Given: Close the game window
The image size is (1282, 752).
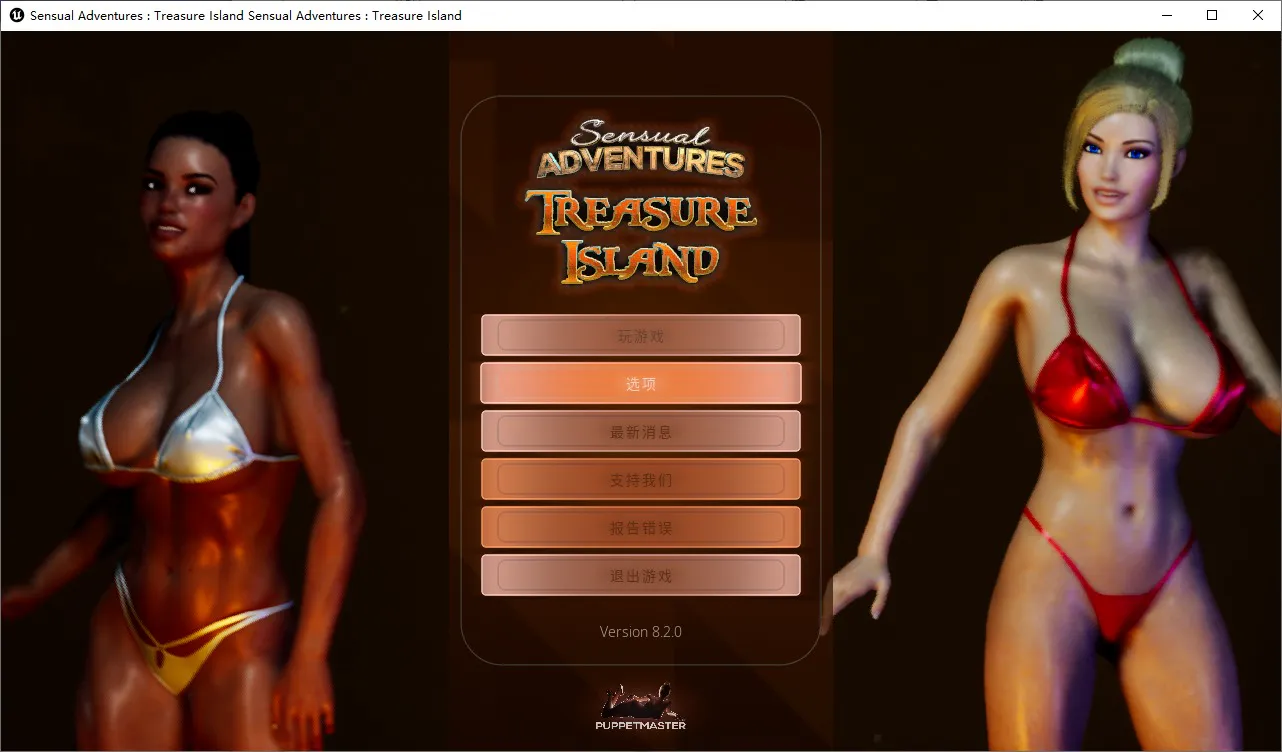Looking at the screenshot, I should [x=1258, y=15].
